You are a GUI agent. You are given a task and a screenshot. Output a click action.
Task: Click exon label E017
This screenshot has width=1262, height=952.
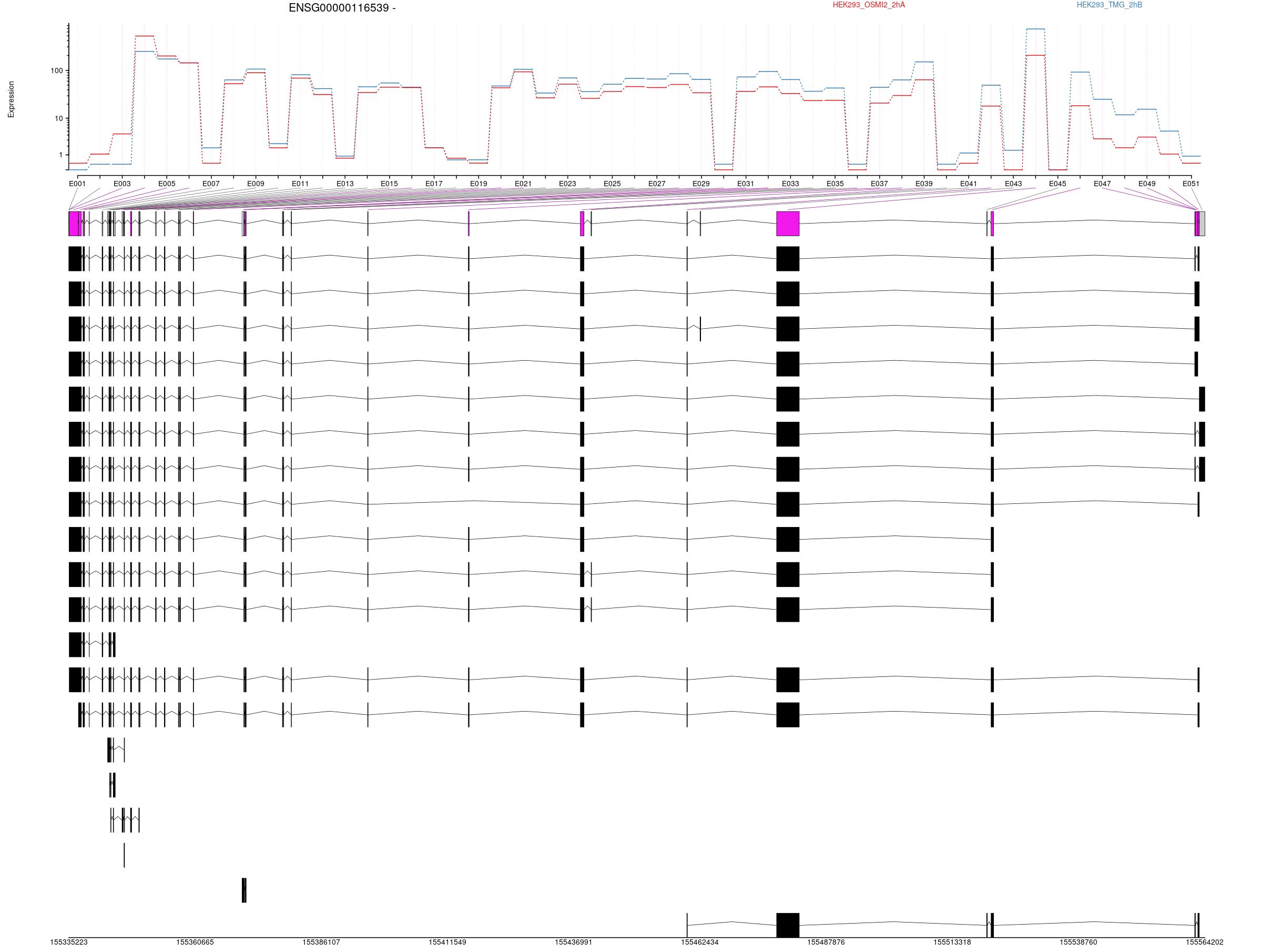(x=434, y=184)
